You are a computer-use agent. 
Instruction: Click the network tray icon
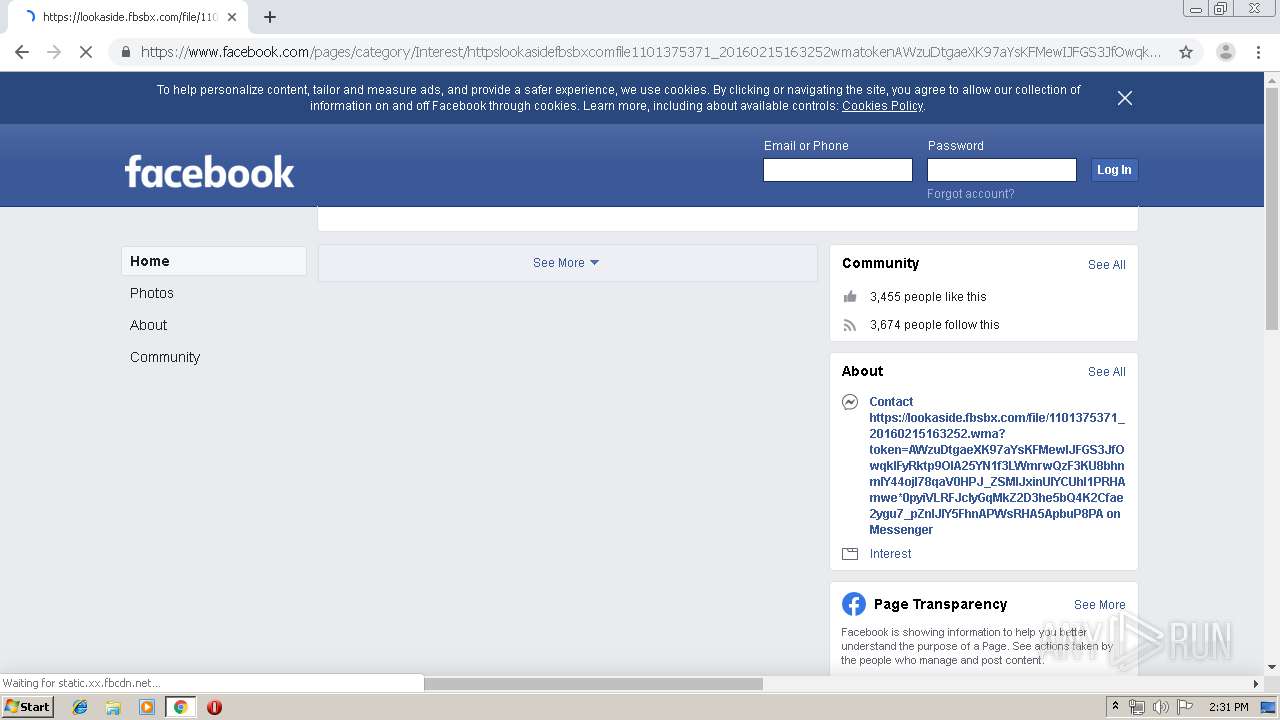click(1137, 707)
